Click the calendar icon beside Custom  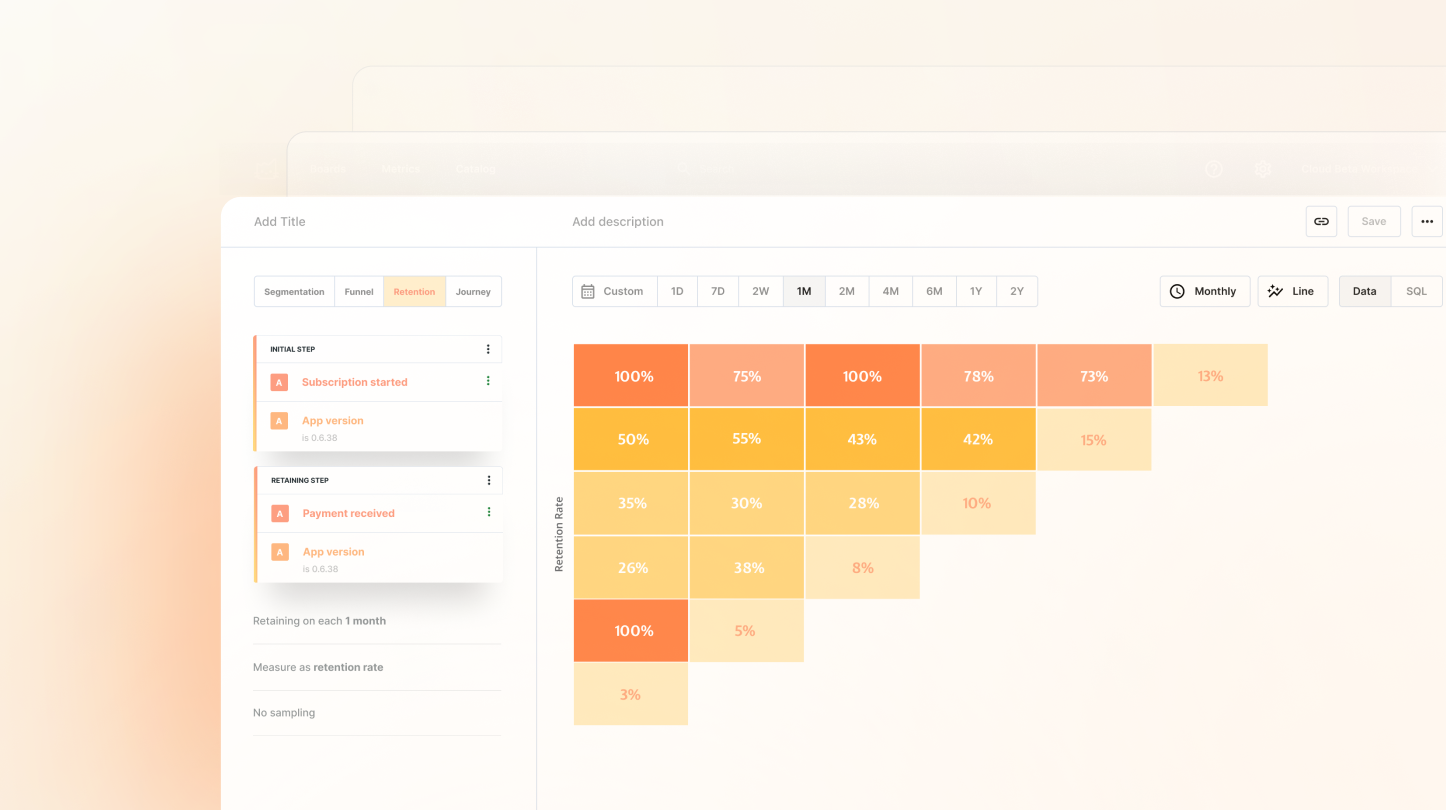coord(588,292)
